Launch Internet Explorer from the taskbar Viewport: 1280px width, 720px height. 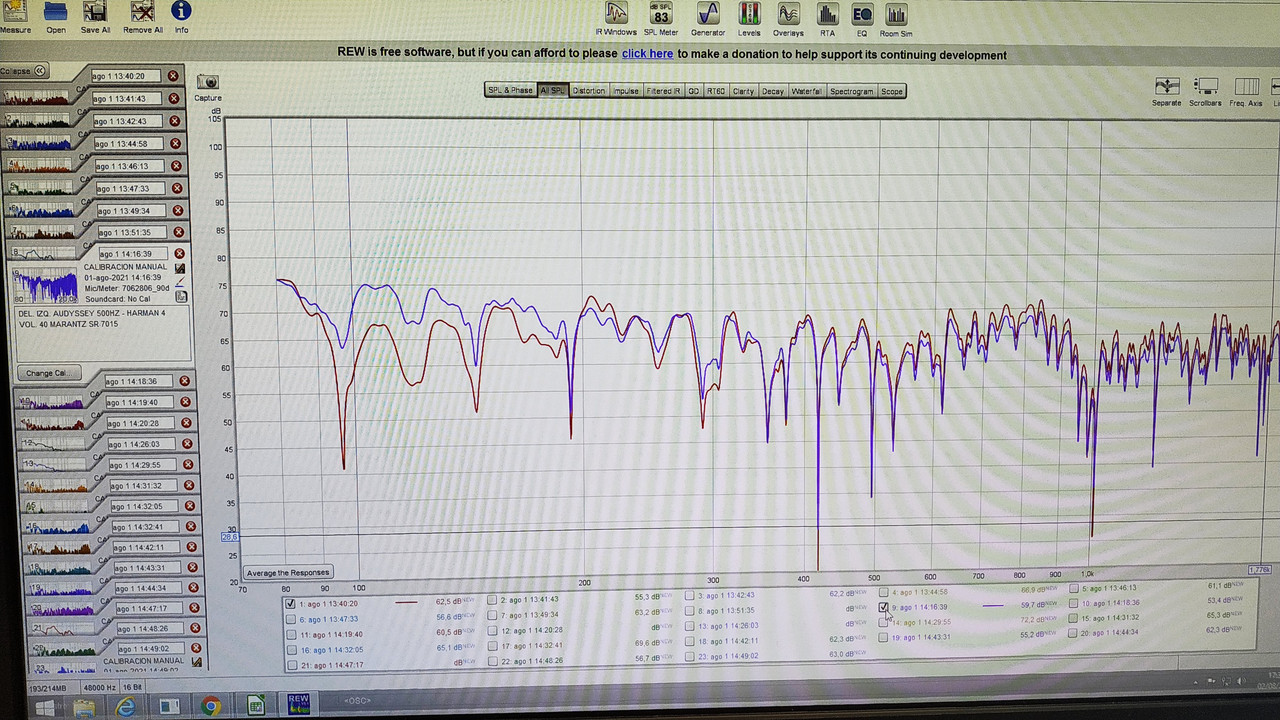click(x=126, y=707)
